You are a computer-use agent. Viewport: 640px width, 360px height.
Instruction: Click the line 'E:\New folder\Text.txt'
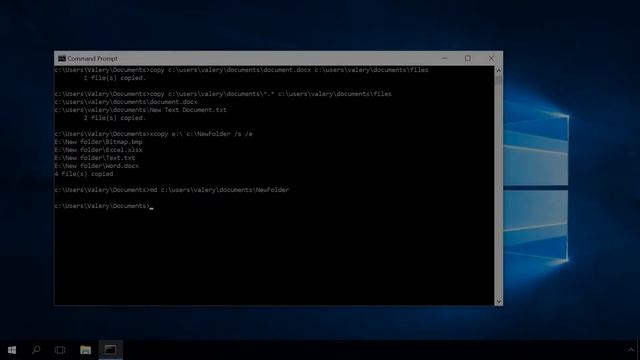95,158
